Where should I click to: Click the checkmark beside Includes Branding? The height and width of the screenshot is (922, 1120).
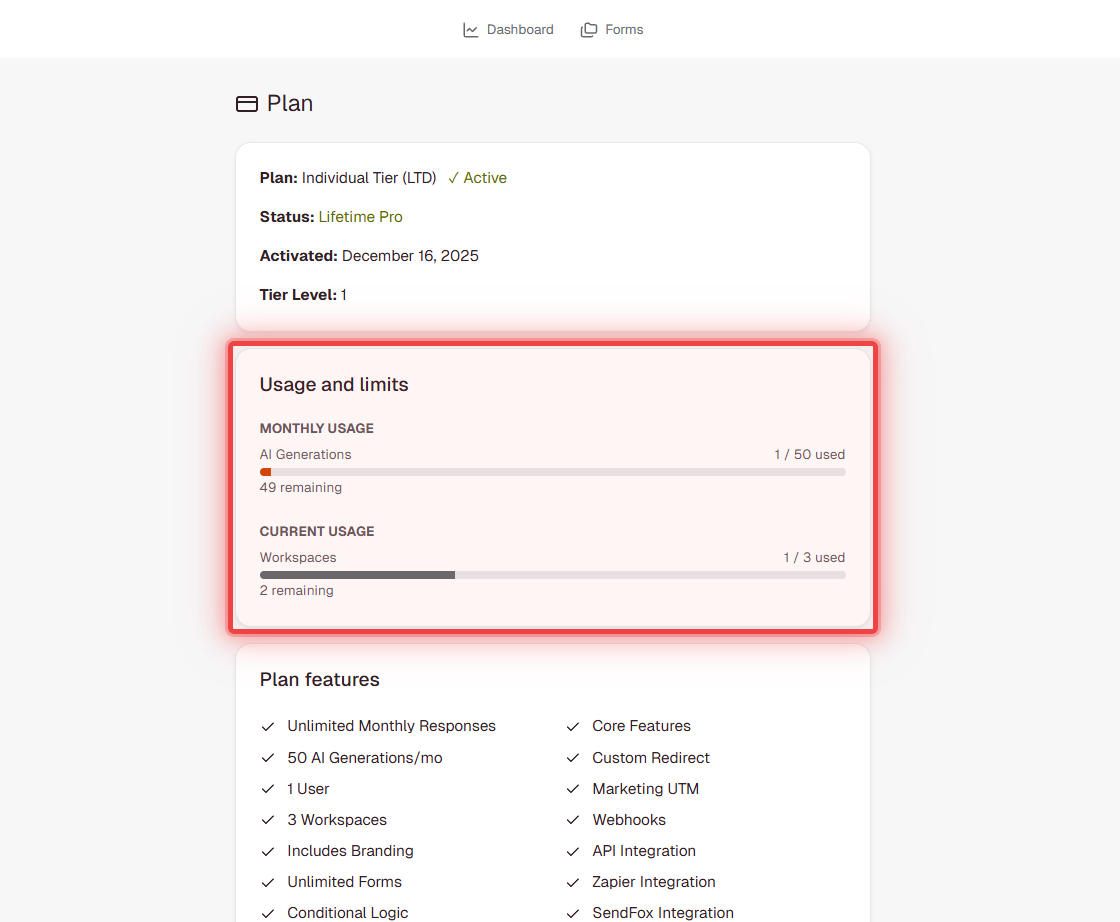point(267,851)
